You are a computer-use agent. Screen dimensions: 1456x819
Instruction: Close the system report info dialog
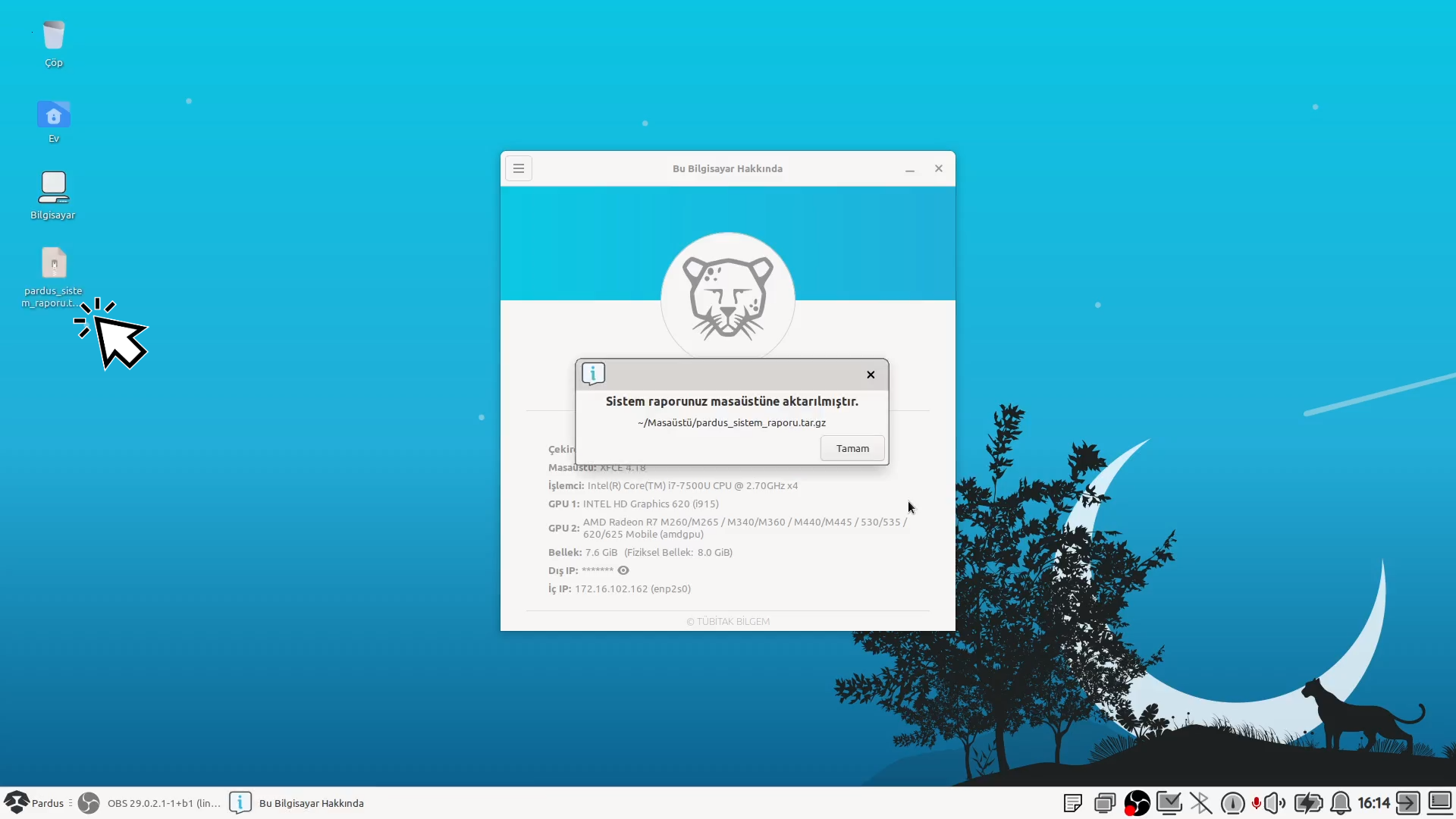click(x=871, y=375)
